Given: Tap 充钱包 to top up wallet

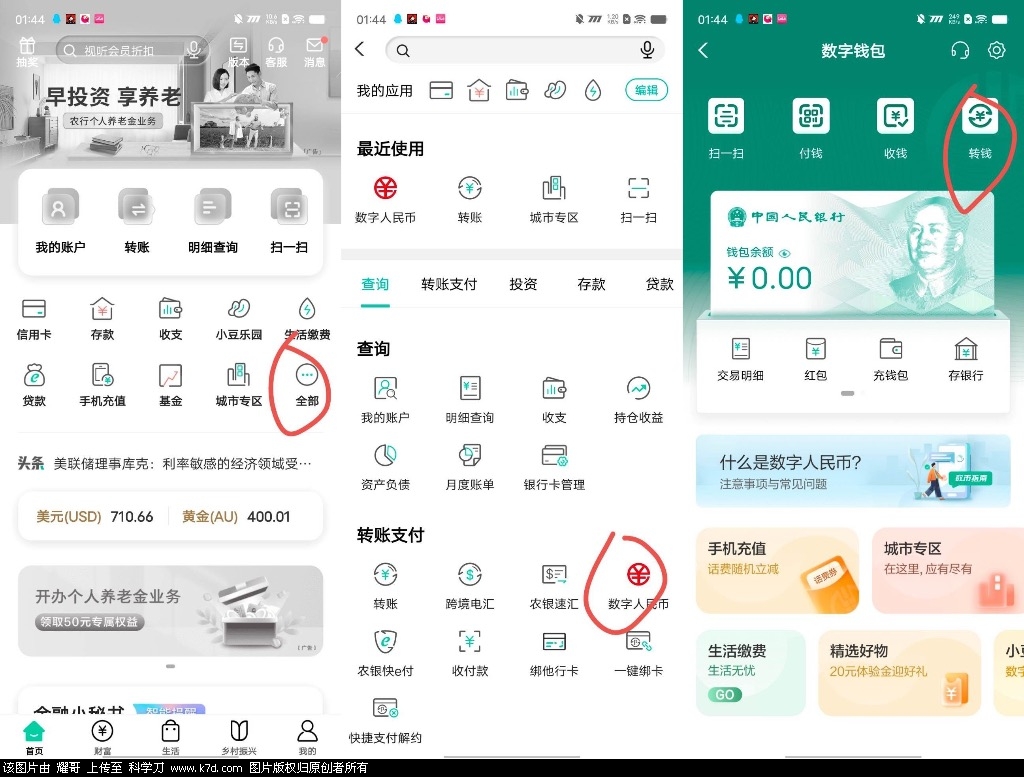Looking at the screenshot, I should 891,359.
